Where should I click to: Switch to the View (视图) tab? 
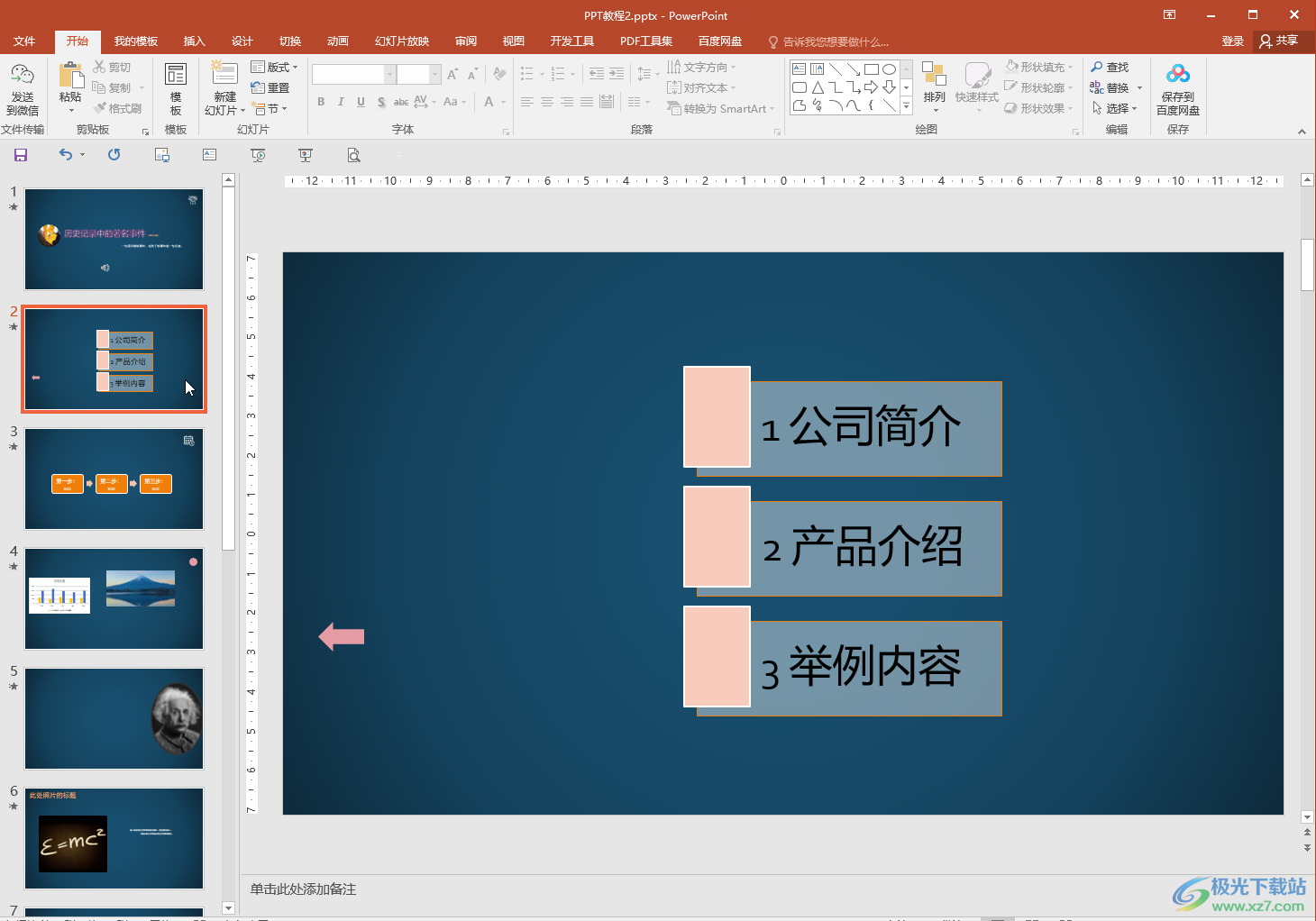point(514,41)
